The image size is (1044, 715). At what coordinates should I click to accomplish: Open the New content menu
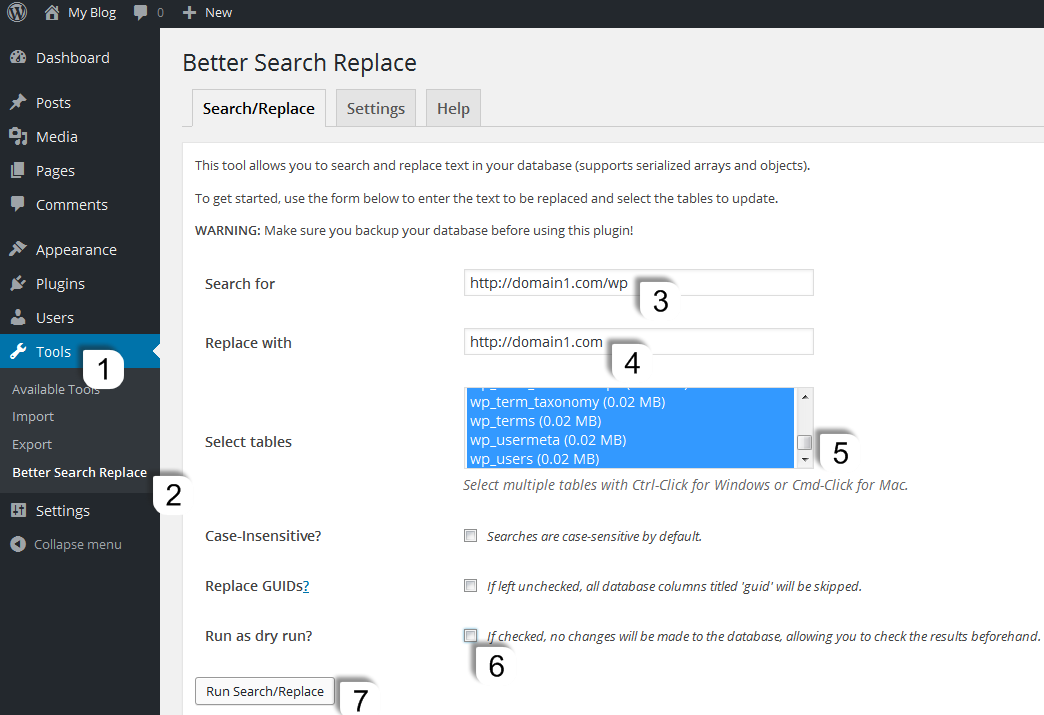coord(218,13)
